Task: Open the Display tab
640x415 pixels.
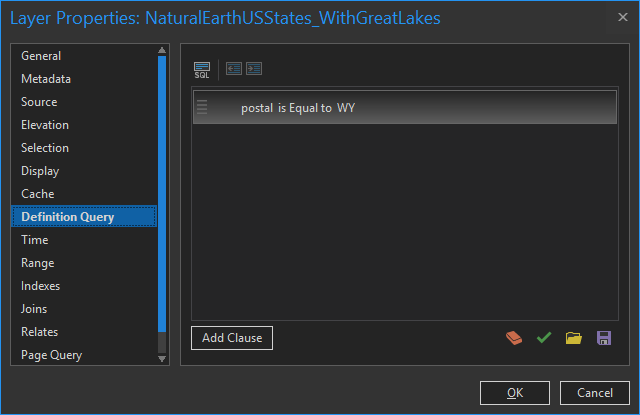Action: (x=84, y=171)
